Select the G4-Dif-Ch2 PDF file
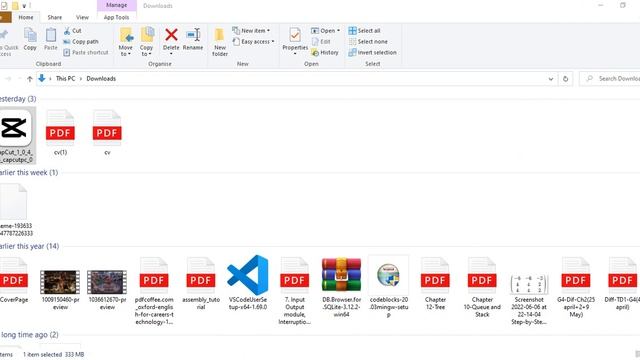640x360 pixels. (576, 287)
